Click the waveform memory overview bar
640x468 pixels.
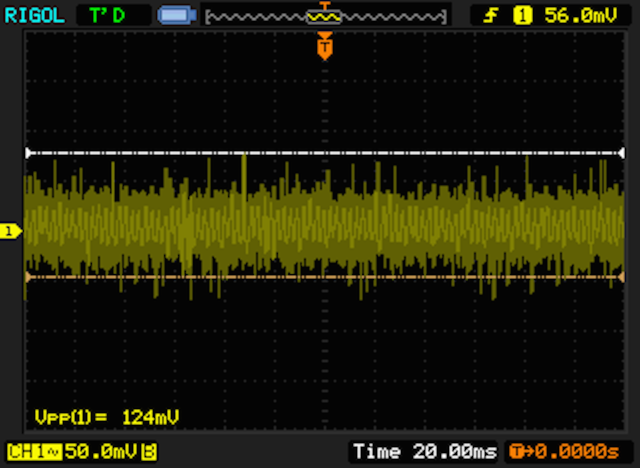(x=326, y=17)
